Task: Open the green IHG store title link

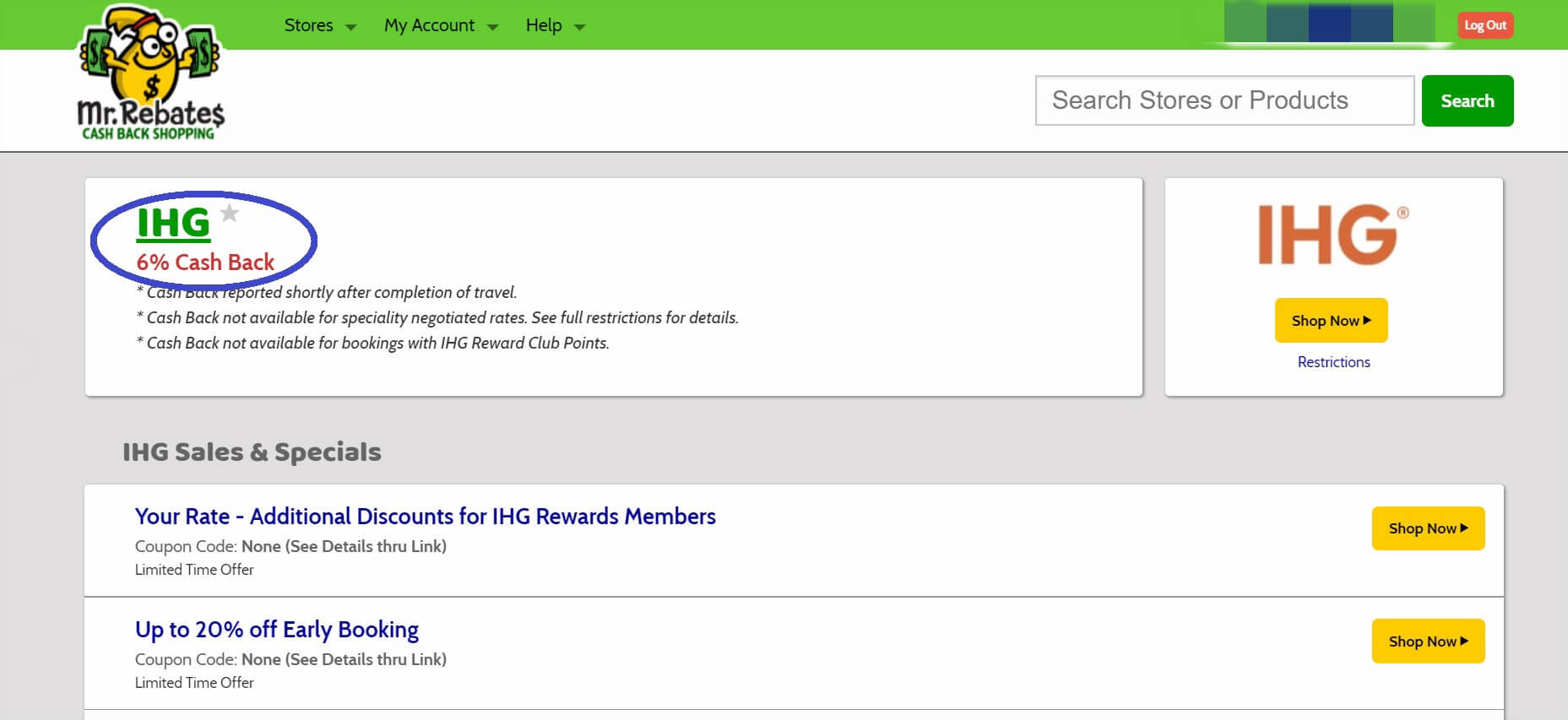Action: coord(173,223)
